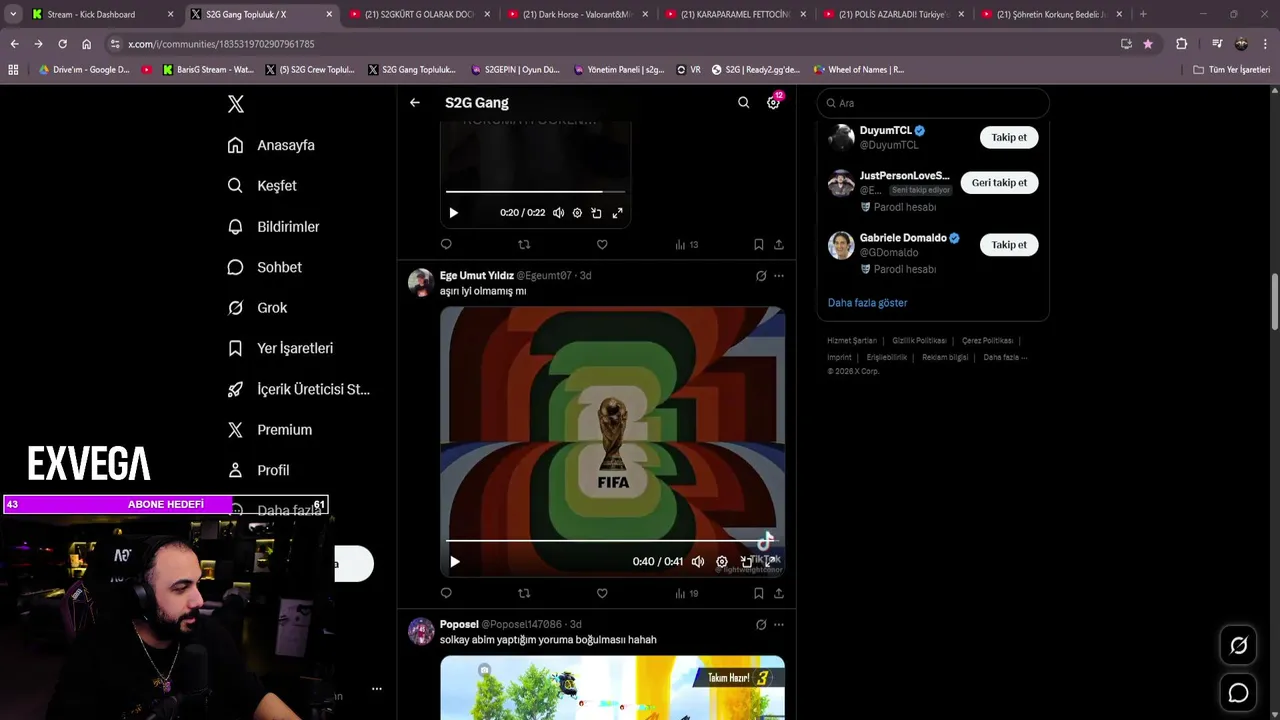Repost Ege Umut Yıldız post

pos(524,593)
